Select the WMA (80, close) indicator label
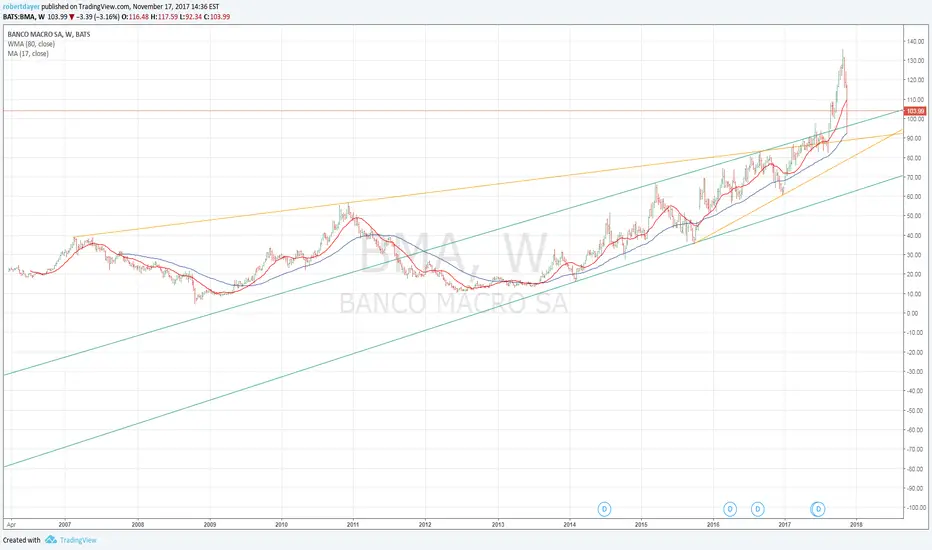Screen dimensions: 932x550 pos(31,44)
